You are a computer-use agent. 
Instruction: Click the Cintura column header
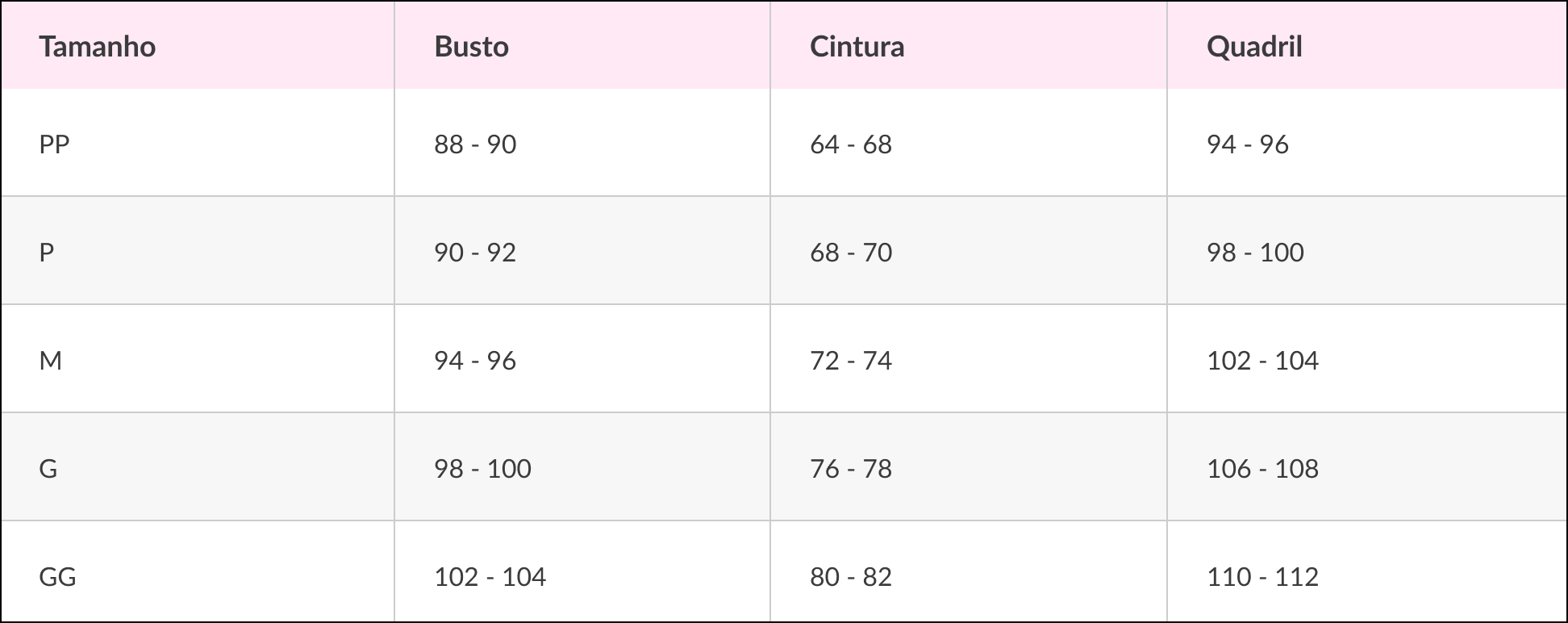[857, 46]
